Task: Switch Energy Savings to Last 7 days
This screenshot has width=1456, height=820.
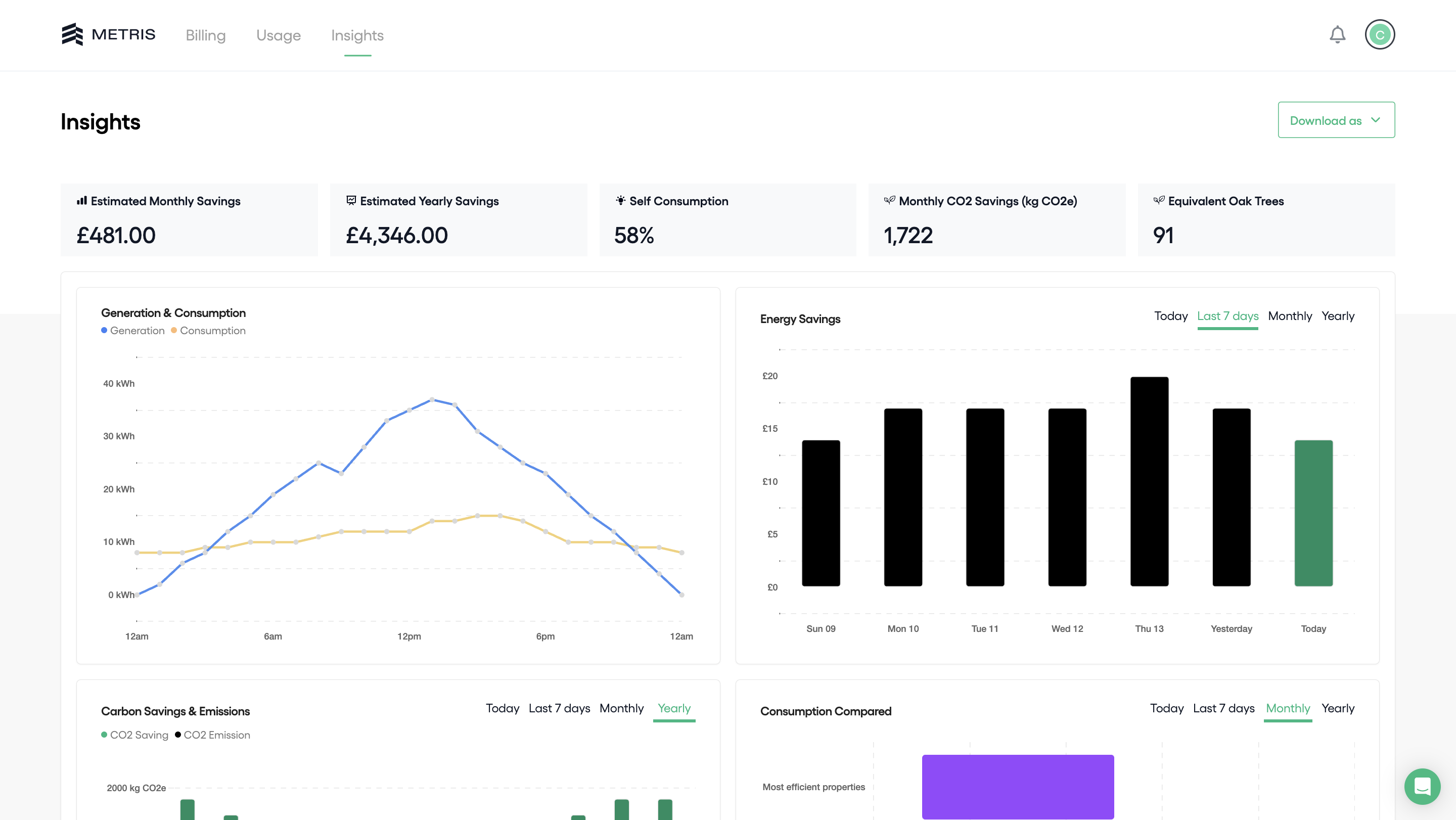Action: [1227, 316]
